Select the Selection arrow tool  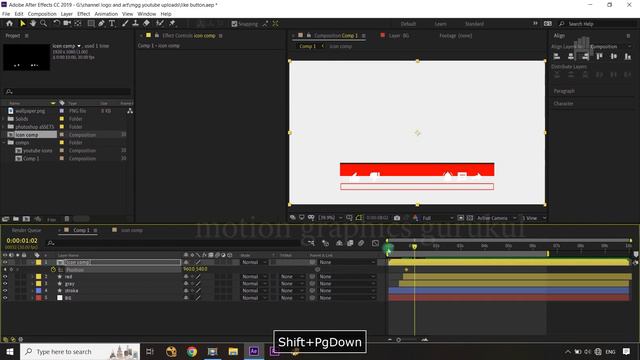coord(22,24)
